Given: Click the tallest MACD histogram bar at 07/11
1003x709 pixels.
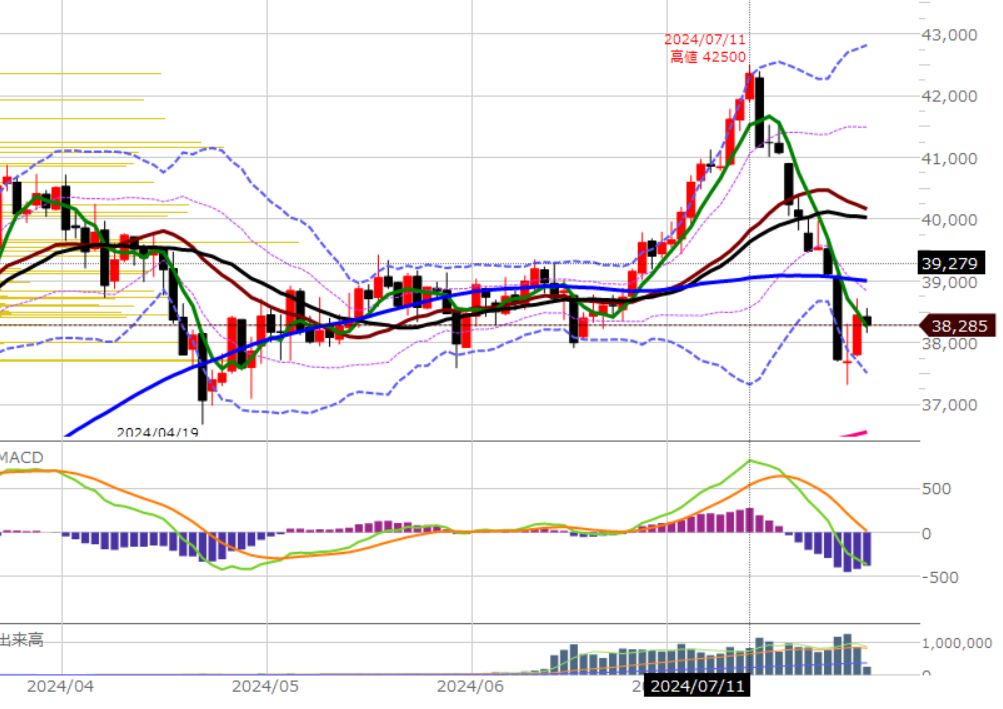Looking at the screenshot, I should click(750, 520).
